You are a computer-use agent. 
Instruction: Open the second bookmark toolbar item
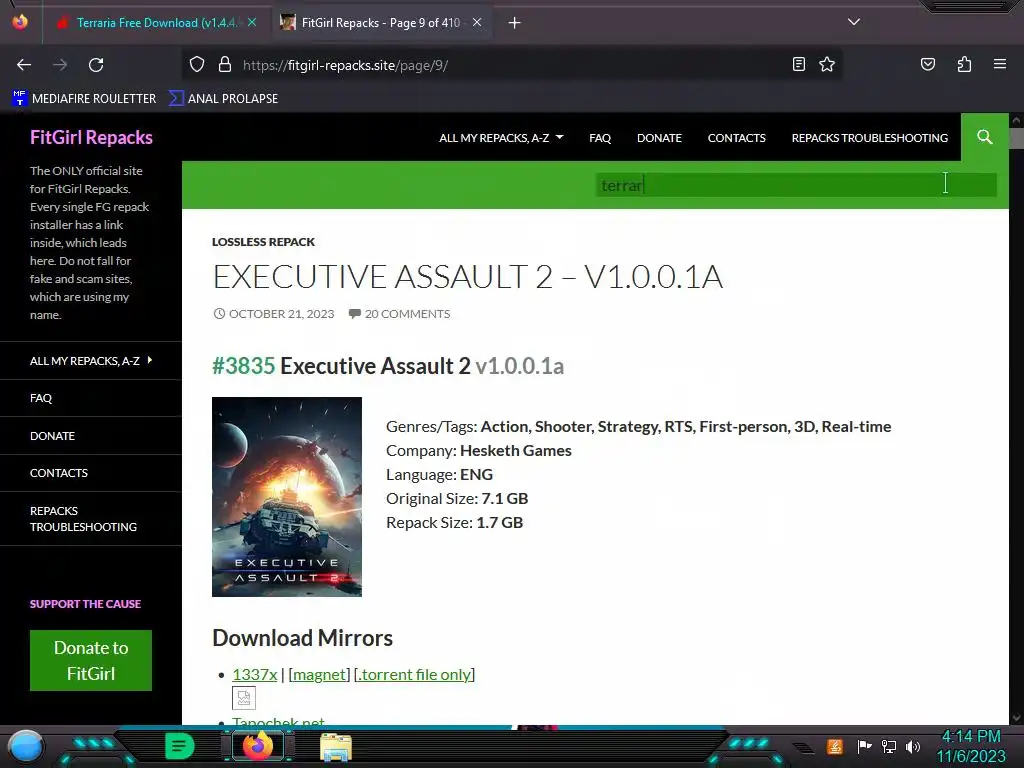point(223,99)
